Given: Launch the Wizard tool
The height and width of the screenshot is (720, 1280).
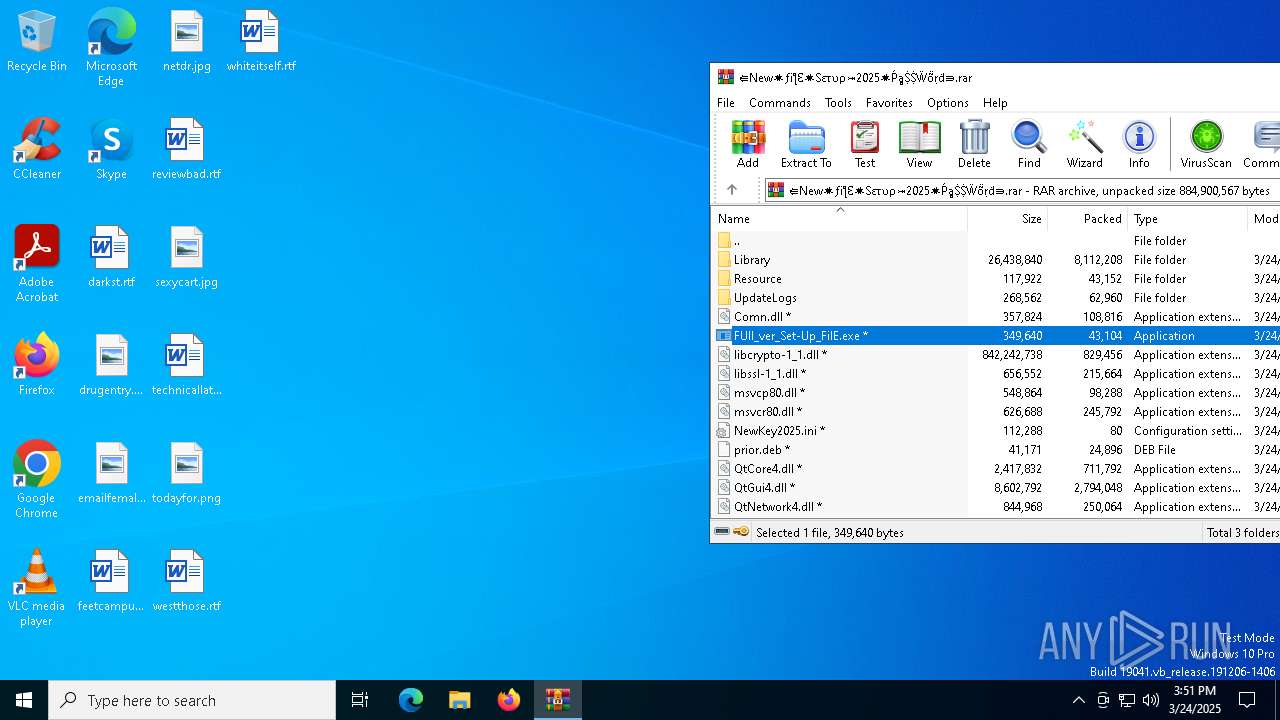Looking at the screenshot, I should 1084,145.
